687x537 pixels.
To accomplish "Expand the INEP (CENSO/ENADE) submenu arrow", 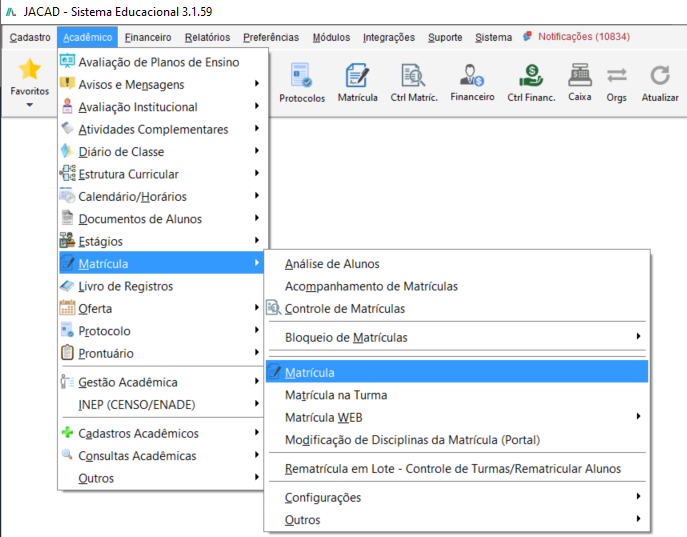I will 257,403.
